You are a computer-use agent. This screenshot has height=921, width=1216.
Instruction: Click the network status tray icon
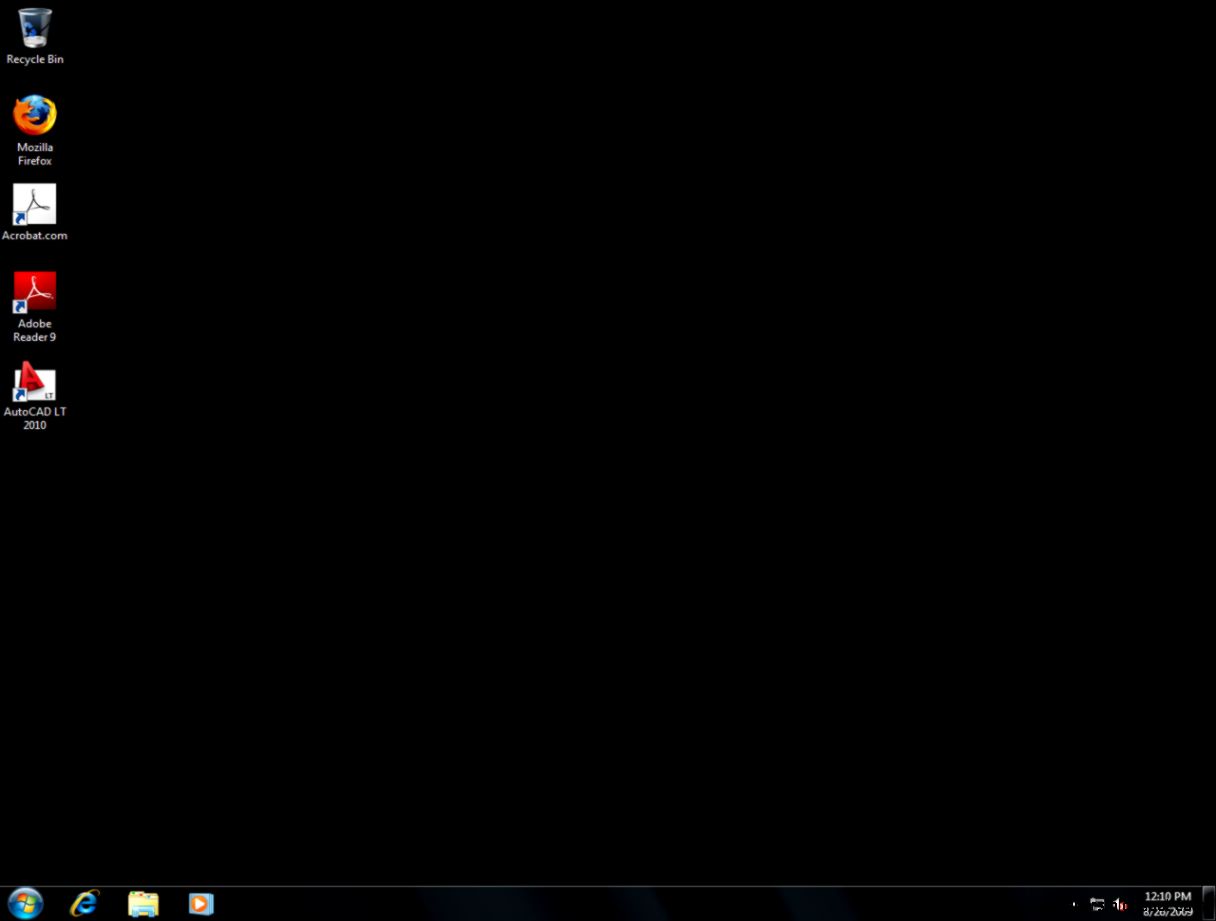1097,903
